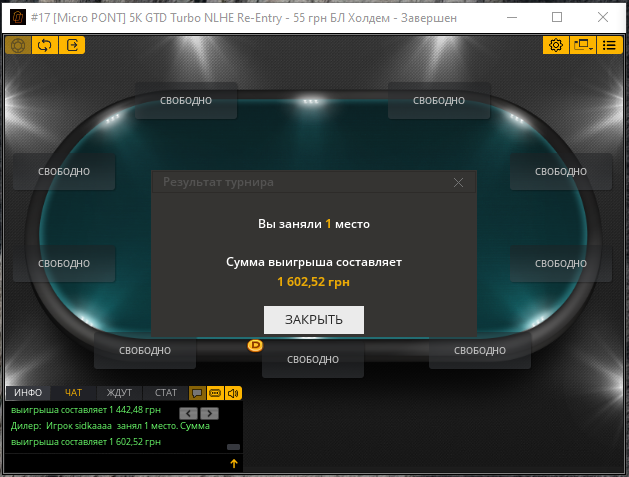Open the СТАТ tab

point(166,393)
